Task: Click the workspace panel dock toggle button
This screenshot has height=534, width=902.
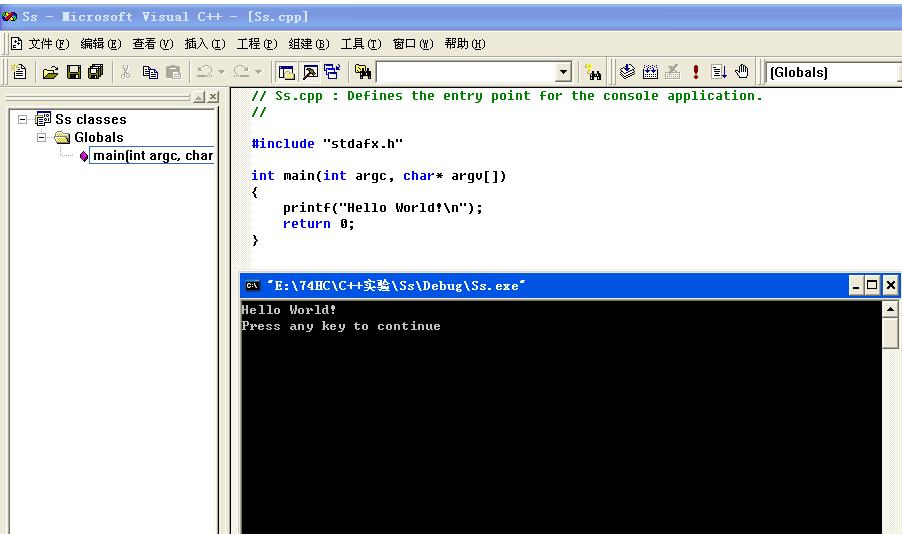Action: (x=199, y=97)
